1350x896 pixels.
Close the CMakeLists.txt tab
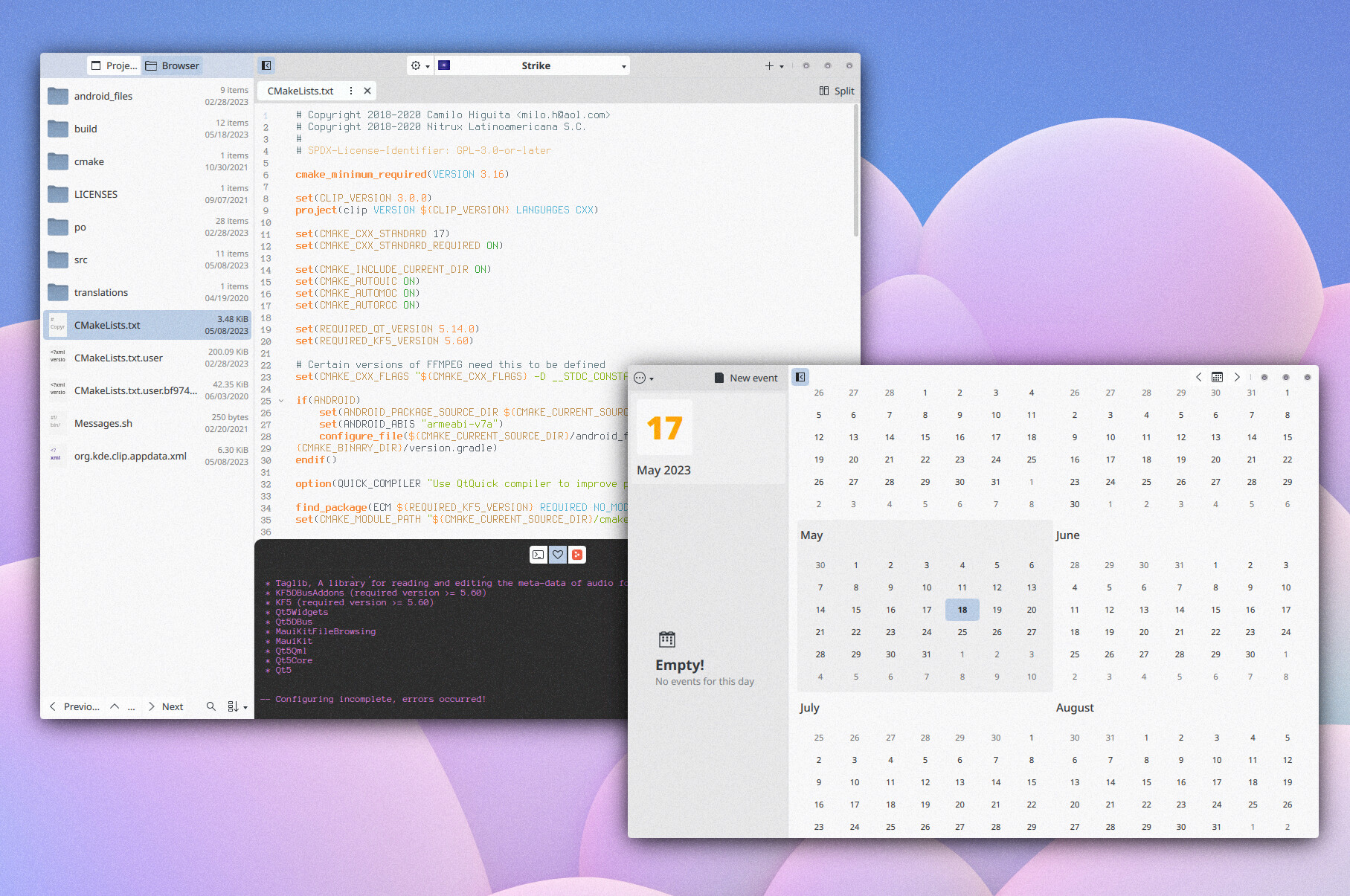coord(367,91)
